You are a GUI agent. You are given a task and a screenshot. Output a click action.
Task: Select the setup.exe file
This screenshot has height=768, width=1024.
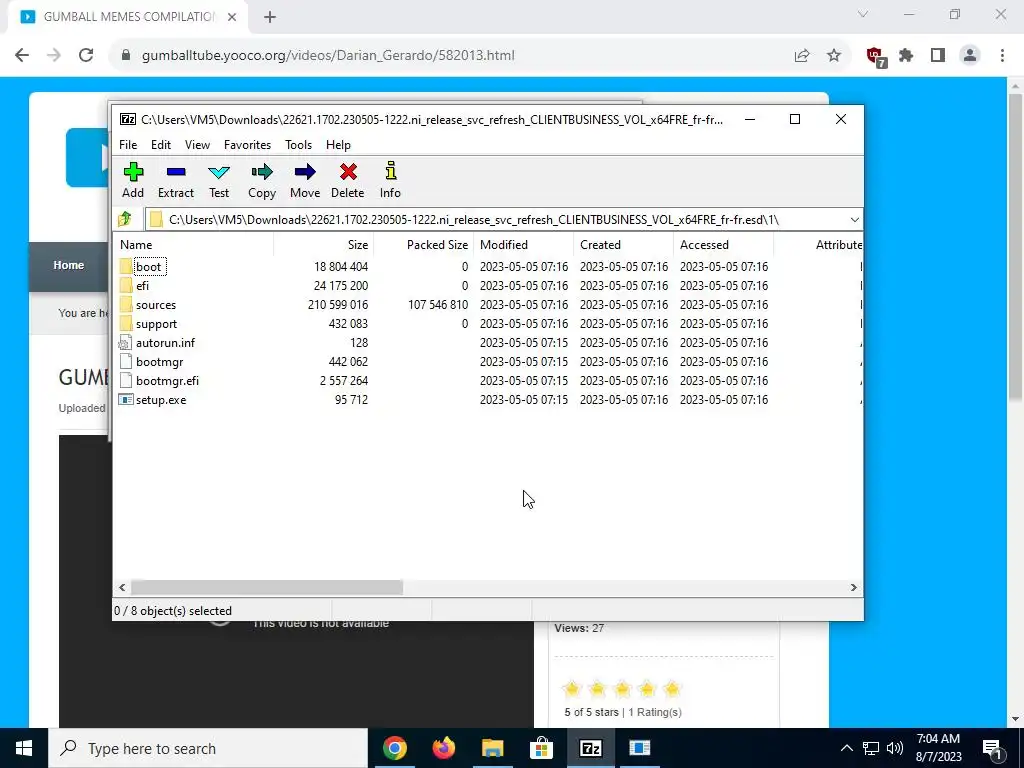[x=161, y=399]
